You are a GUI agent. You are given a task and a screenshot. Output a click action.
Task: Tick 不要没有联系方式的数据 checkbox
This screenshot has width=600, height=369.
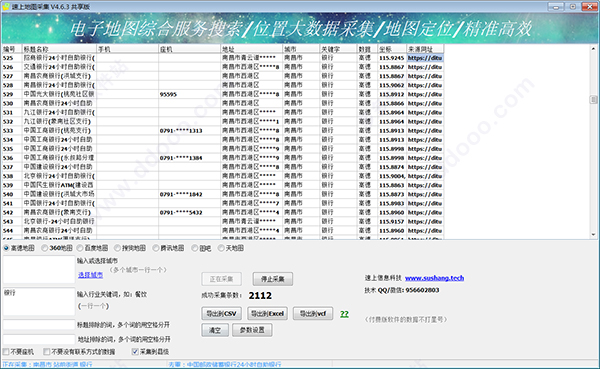[x=79, y=351]
